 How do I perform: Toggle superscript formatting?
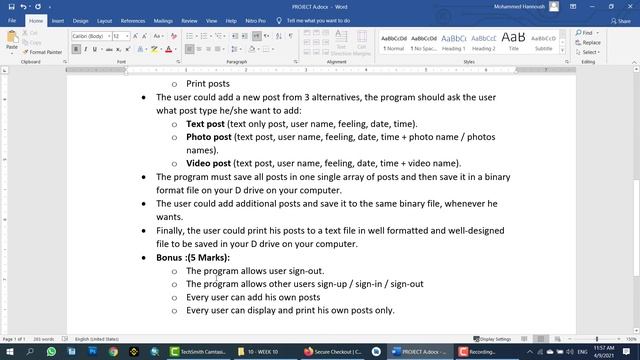128,49
